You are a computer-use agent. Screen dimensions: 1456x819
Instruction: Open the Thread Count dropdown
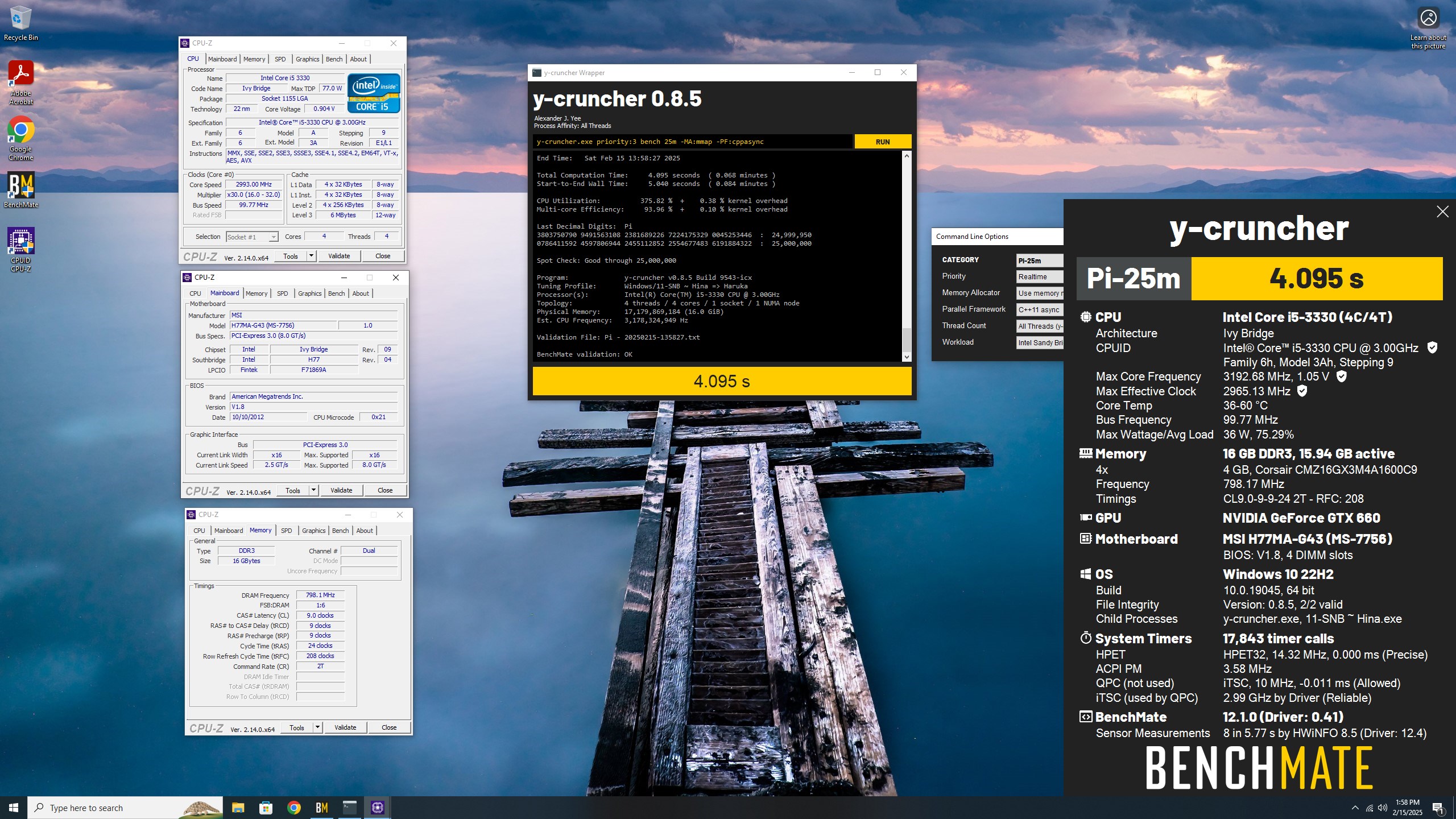coord(1040,326)
